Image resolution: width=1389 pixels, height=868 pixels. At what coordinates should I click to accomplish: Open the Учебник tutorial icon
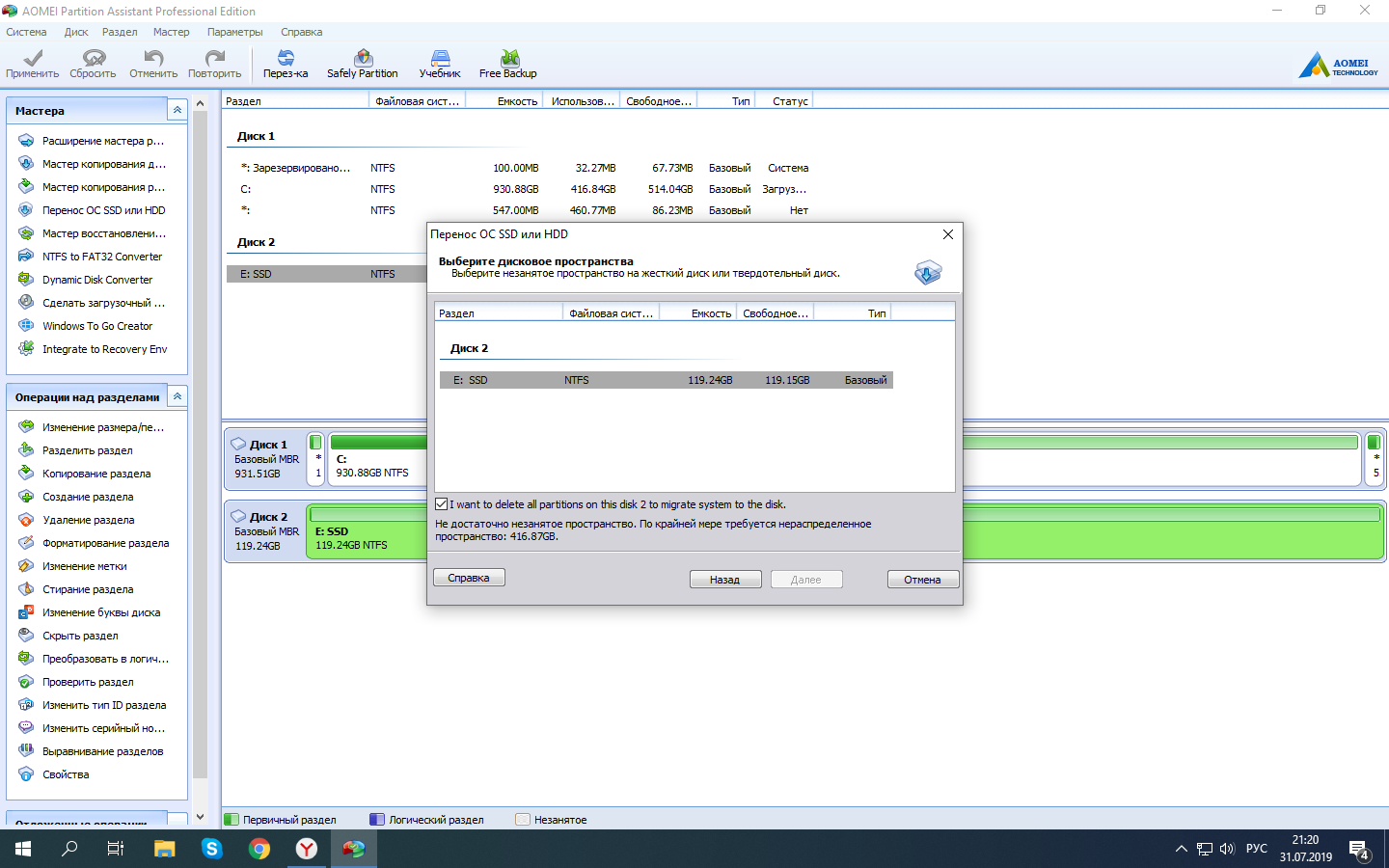[x=440, y=64]
